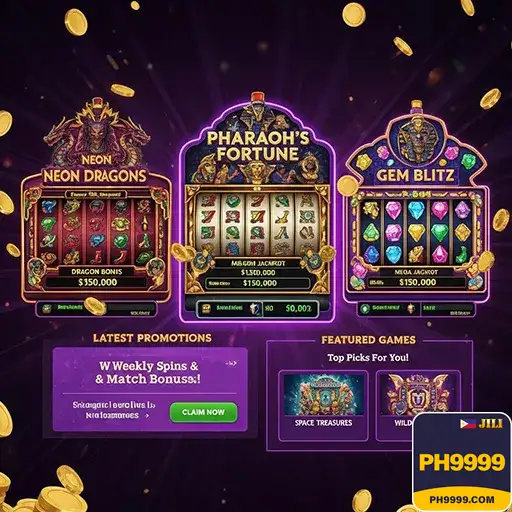
Task: Click the green gem icon below Gem Blitz
Action: pos(365,309)
